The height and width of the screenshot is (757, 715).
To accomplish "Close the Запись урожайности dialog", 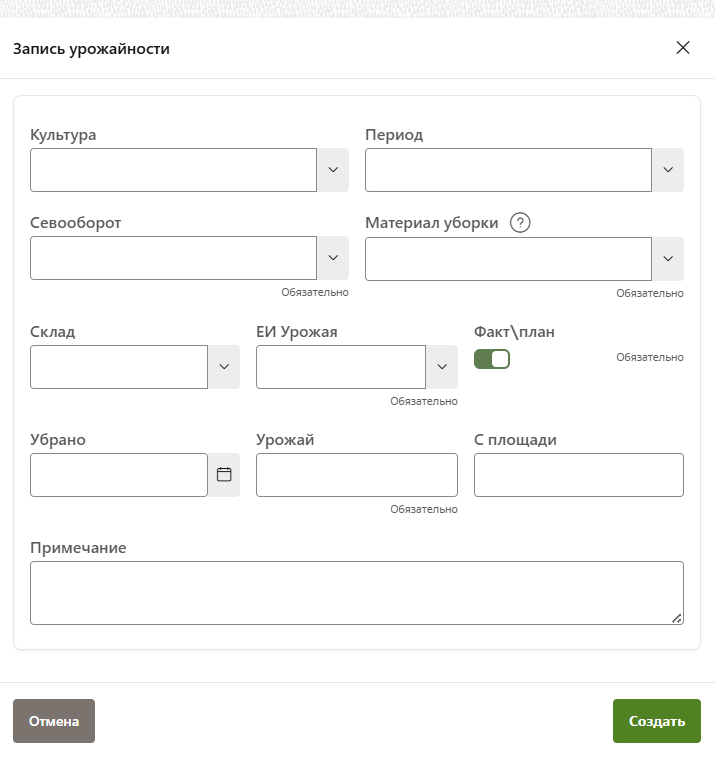I will [x=683, y=48].
